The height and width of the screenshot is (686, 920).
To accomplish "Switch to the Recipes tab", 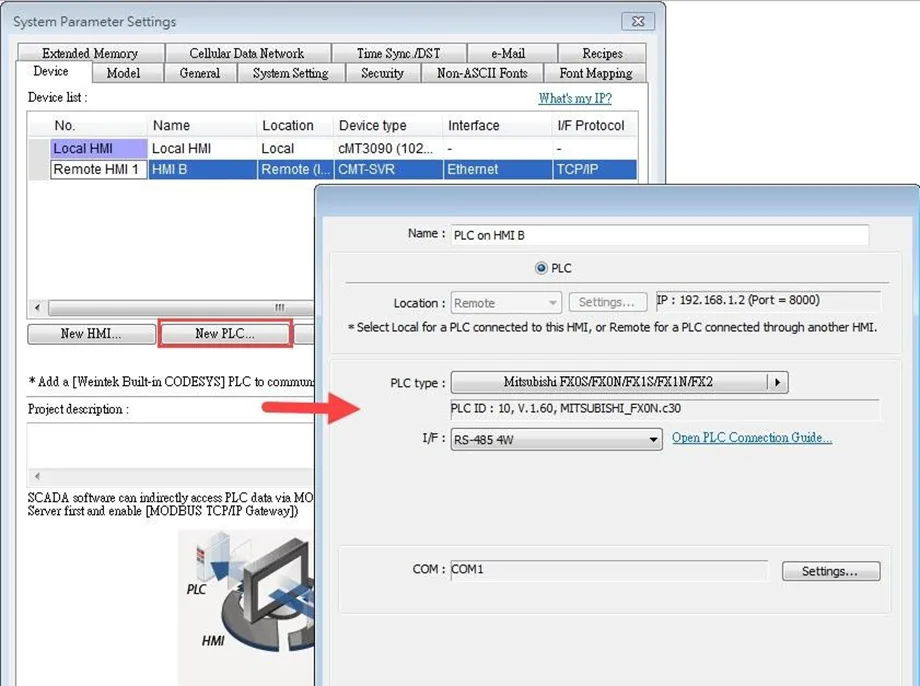I will point(603,53).
